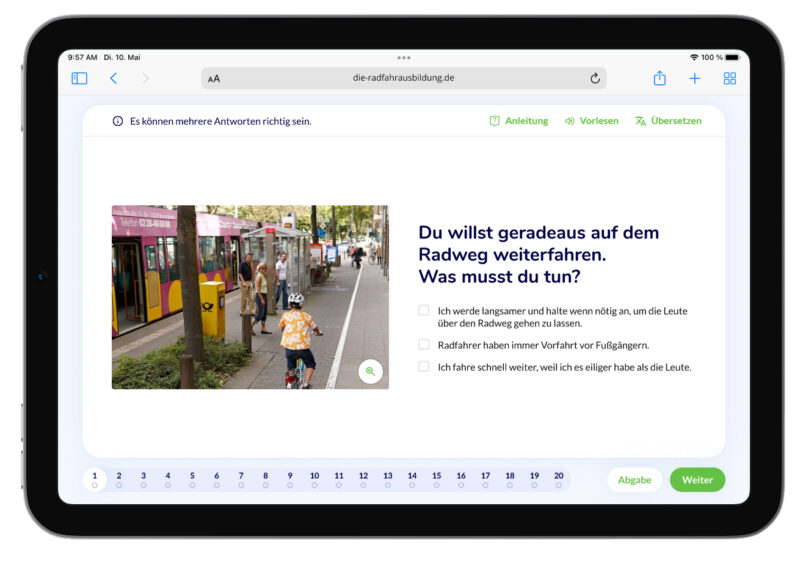Jump to question 5
800x561 pixels.
pyautogui.click(x=192, y=479)
